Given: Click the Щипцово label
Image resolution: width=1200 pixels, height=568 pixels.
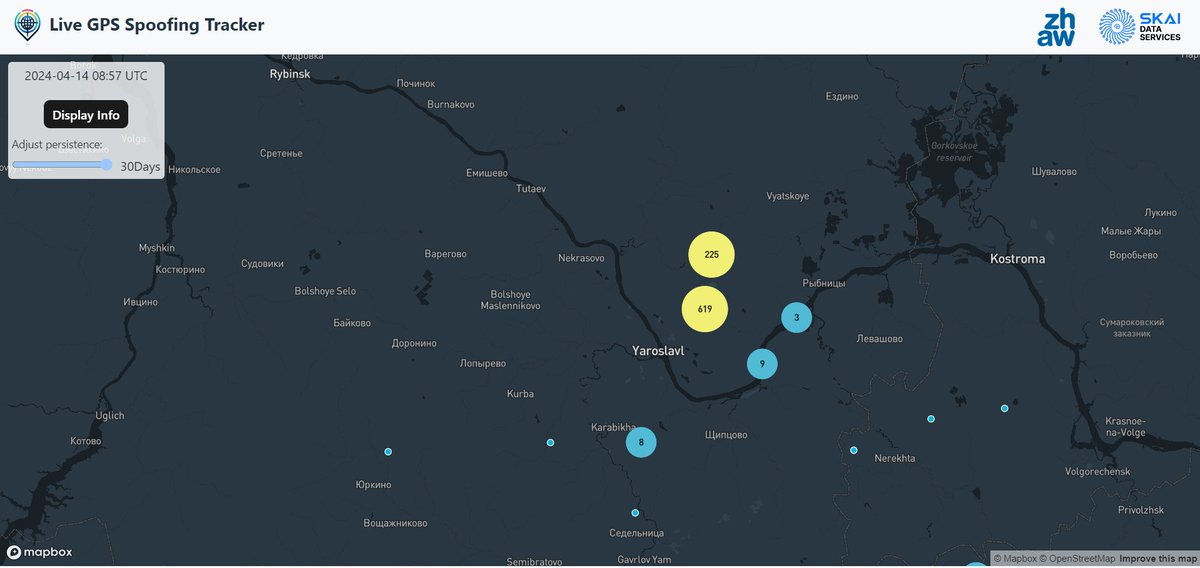Looking at the screenshot, I should (x=726, y=435).
